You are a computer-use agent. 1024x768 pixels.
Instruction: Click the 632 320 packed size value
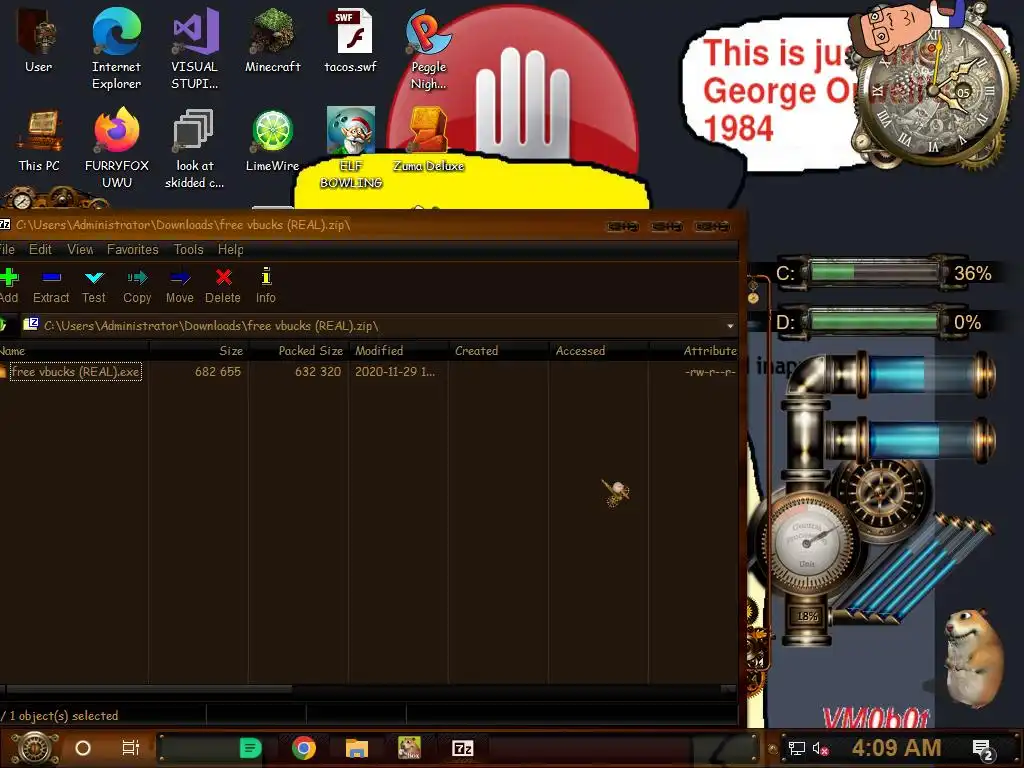point(317,372)
